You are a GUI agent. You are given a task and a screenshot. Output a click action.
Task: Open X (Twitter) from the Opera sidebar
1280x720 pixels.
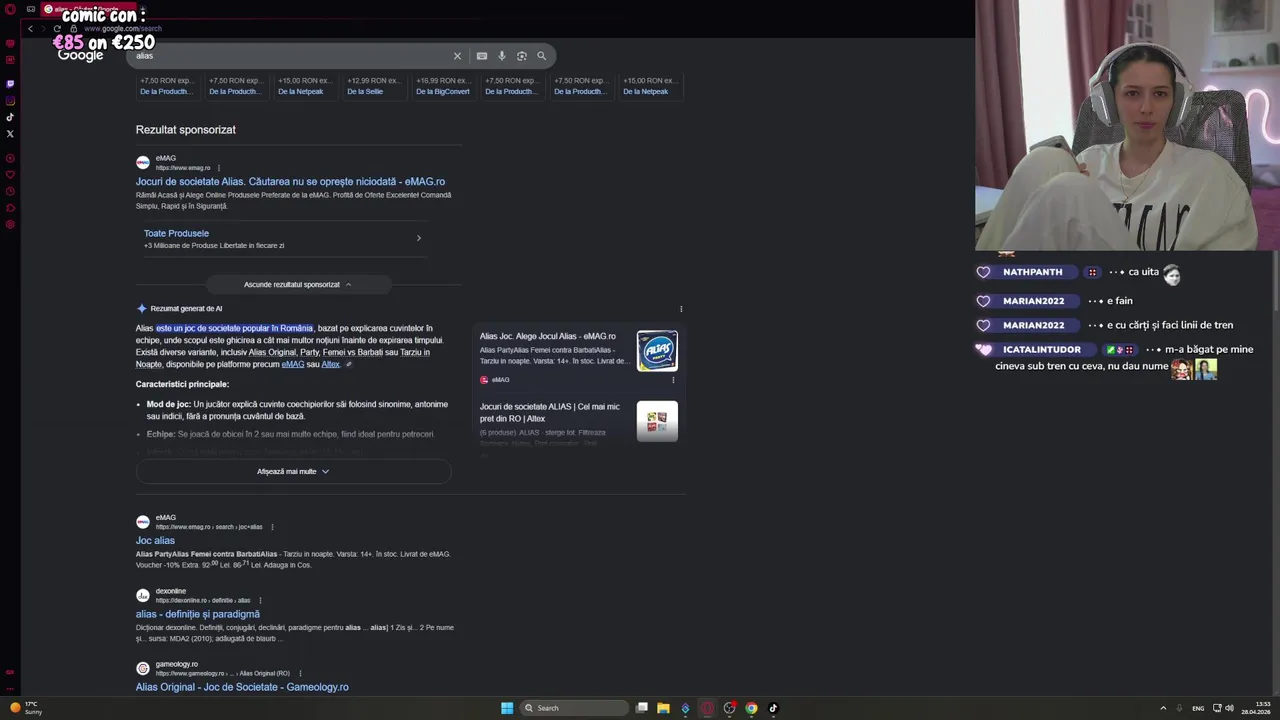(x=10, y=133)
